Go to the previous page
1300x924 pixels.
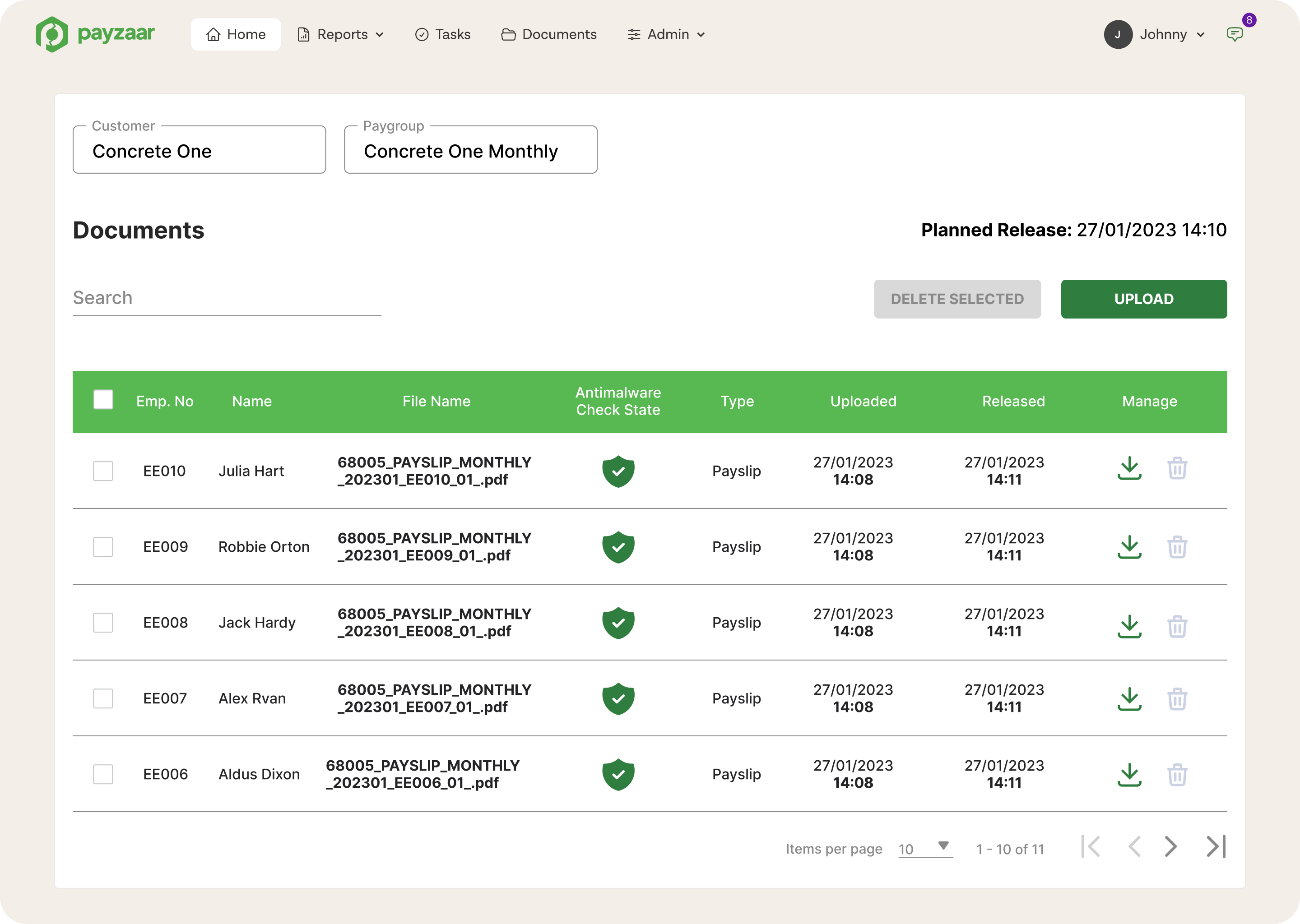pyautogui.click(x=1134, y=846)
